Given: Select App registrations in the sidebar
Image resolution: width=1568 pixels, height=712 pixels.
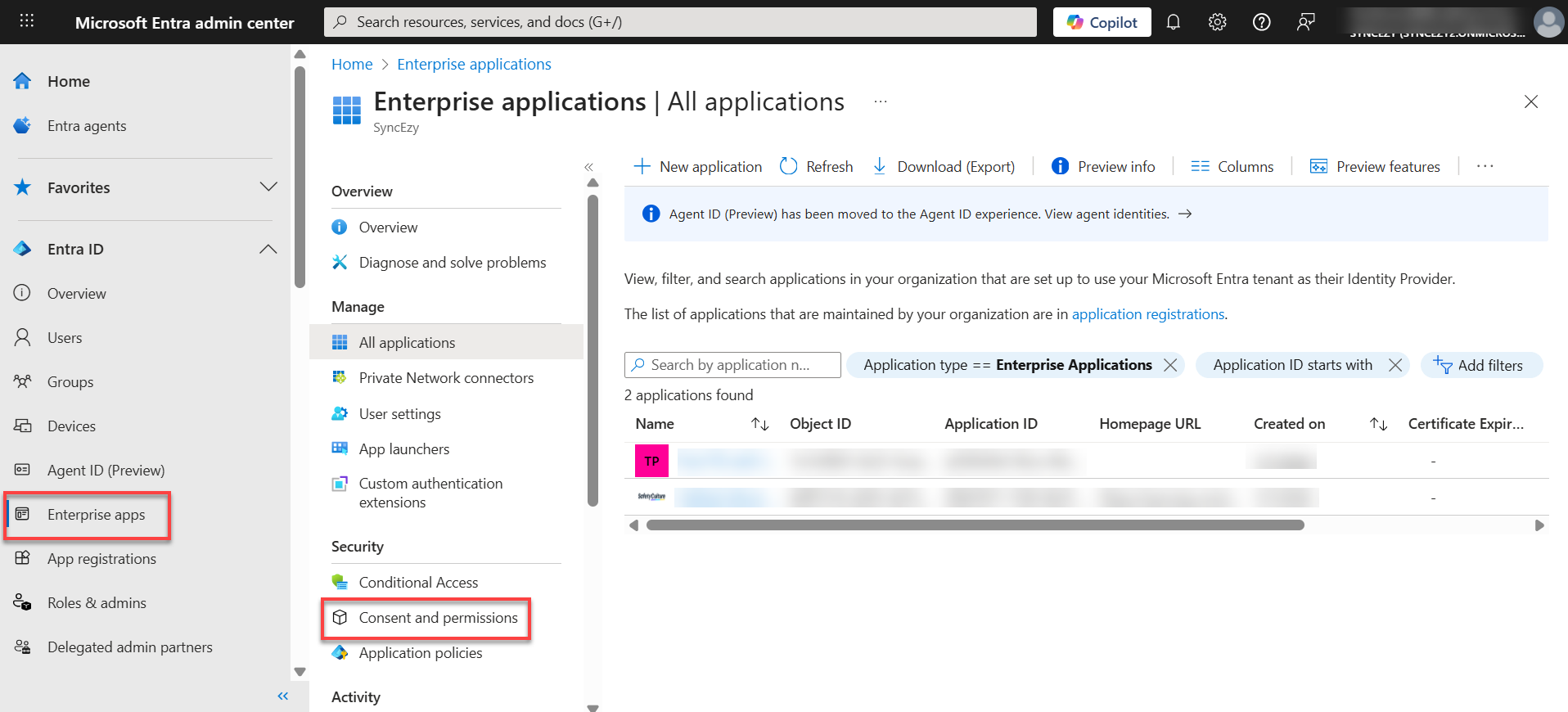Looking at the screenshot, I should click(x=101, y=559).
